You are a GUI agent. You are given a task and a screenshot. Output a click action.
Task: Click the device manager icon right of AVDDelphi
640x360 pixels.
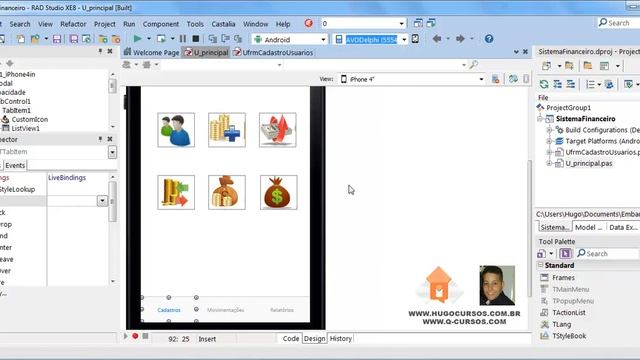pyautogui.click(x=415, y=39)
